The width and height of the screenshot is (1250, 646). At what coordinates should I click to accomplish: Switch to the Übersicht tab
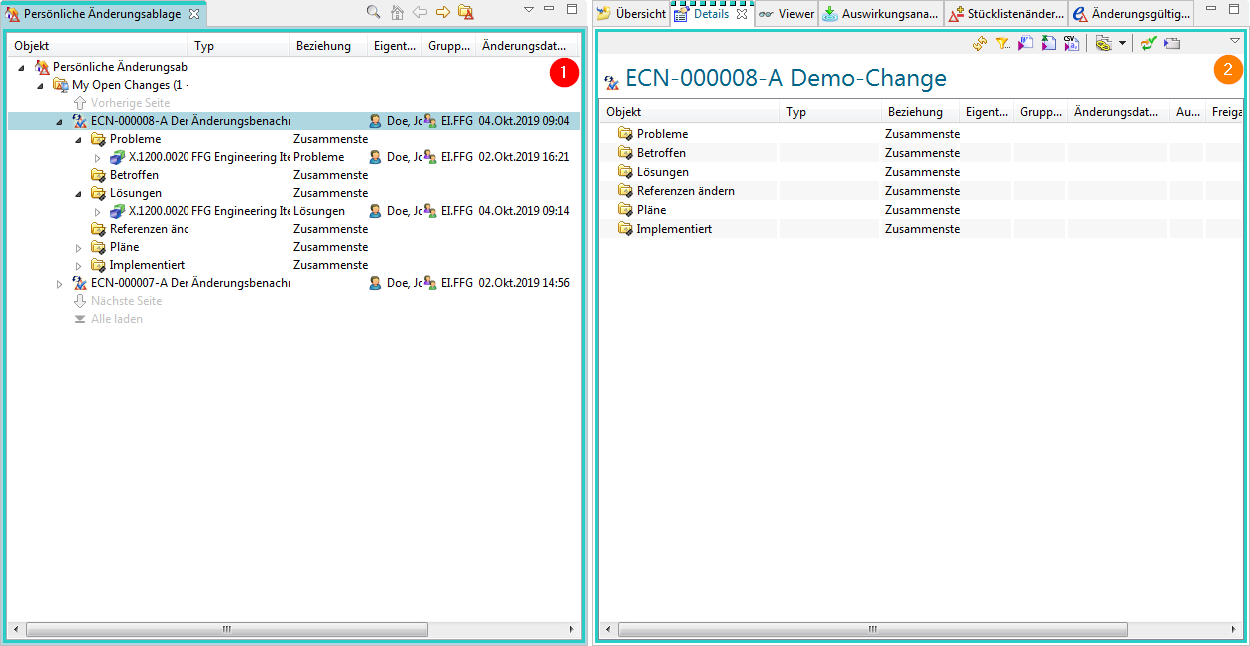(x=632, y=14)
